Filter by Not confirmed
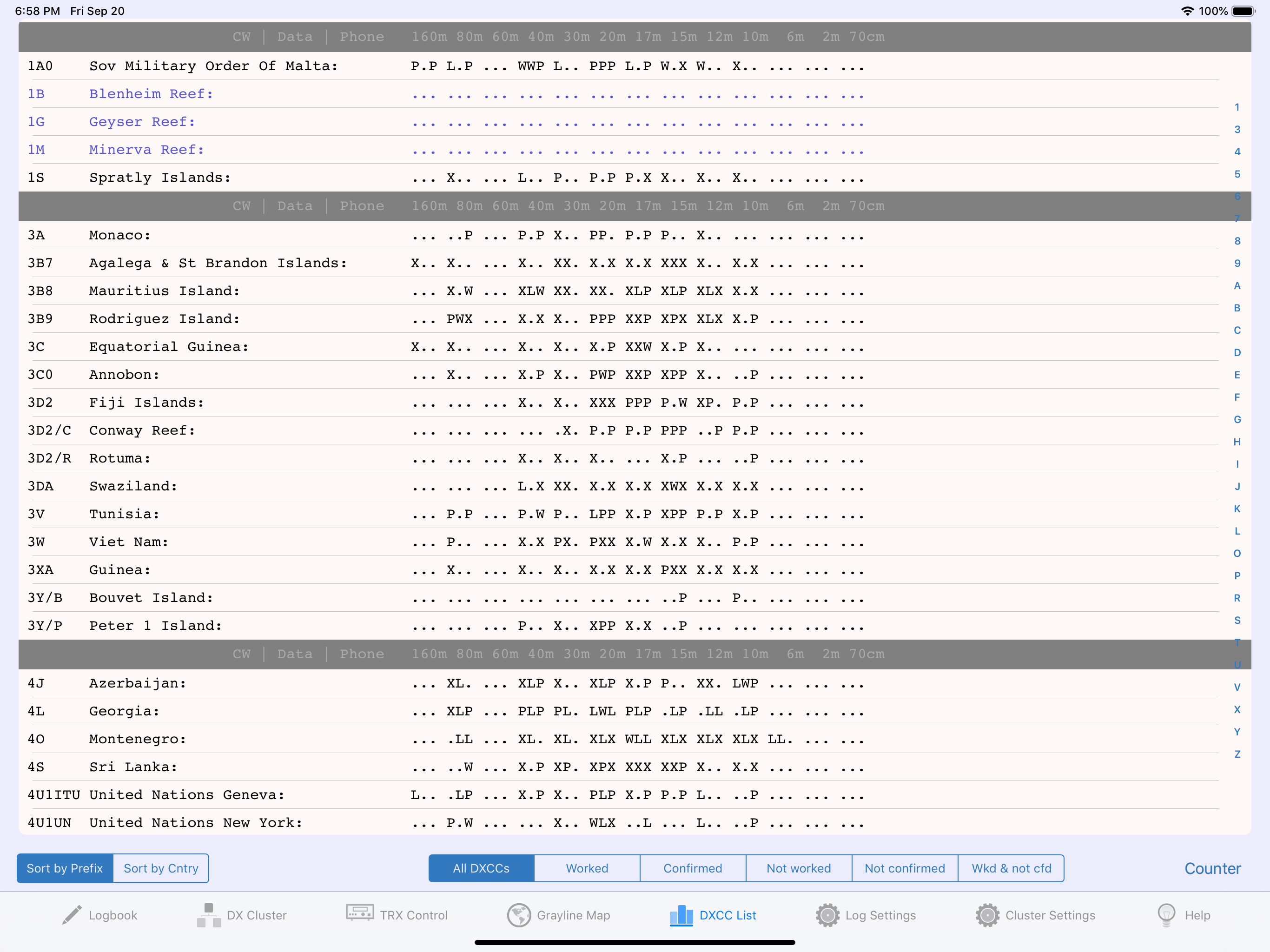The height and width of the screenshot is (952, 1270). [904, 867]
